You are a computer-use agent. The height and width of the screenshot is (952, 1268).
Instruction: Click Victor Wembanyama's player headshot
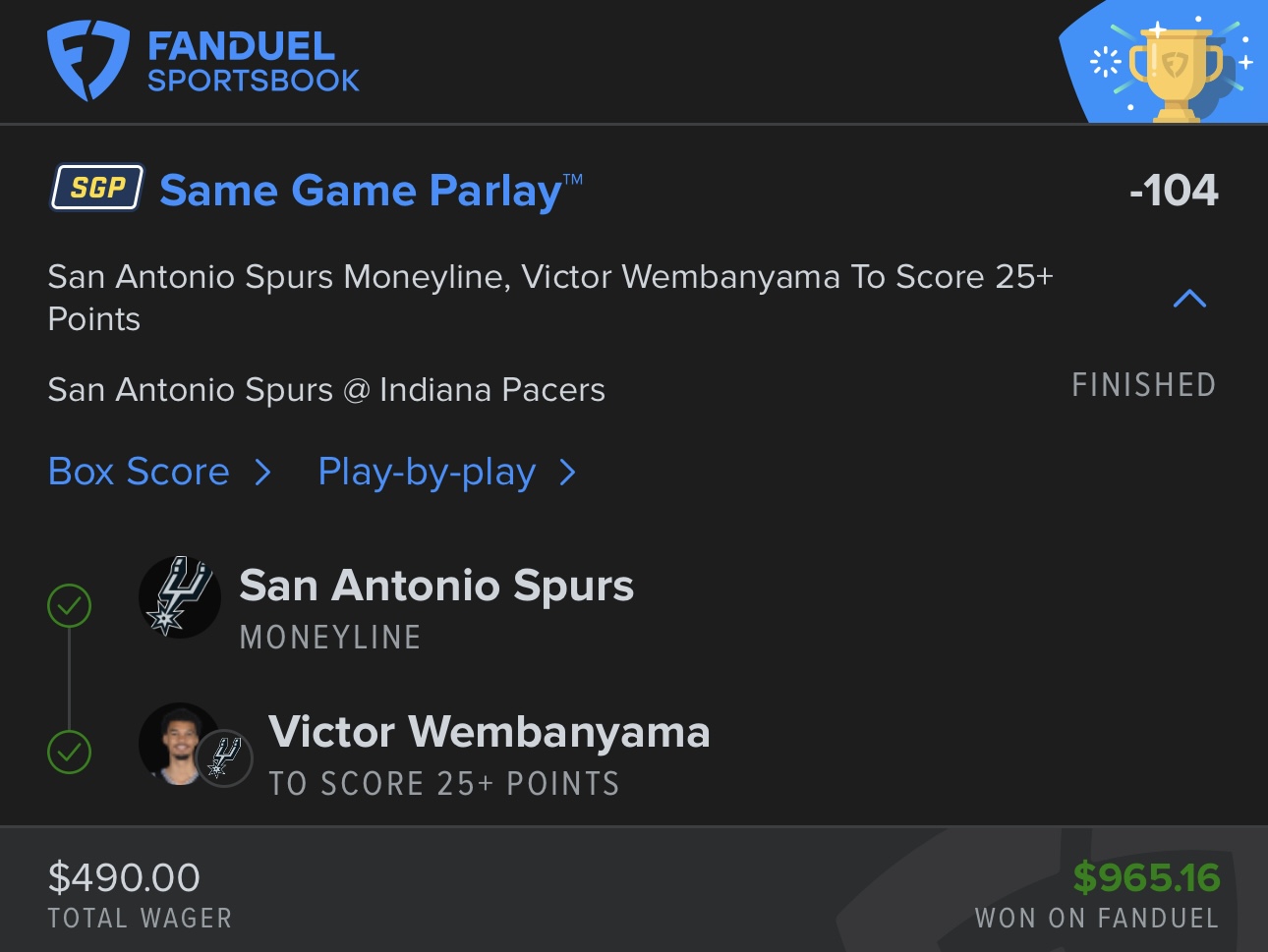[x=176, y=744]
